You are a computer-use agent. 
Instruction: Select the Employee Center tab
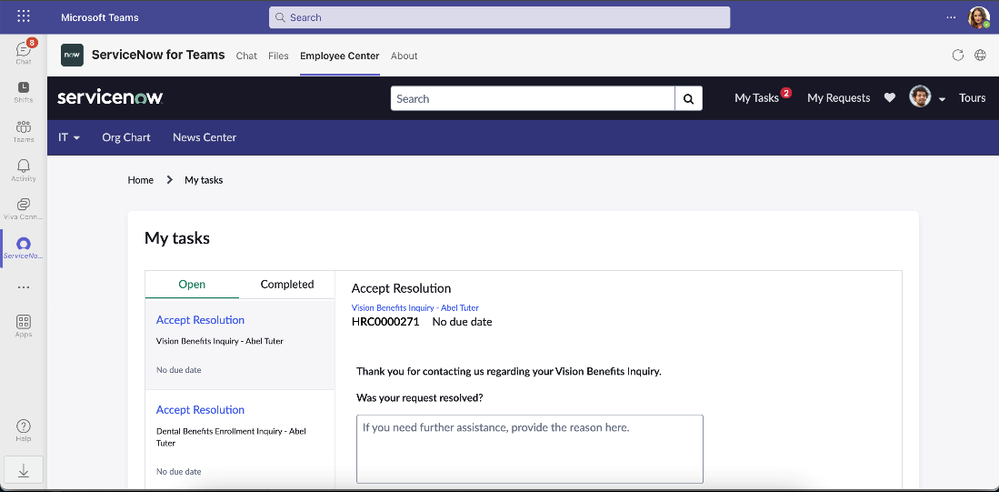click(x=340, y=55)
